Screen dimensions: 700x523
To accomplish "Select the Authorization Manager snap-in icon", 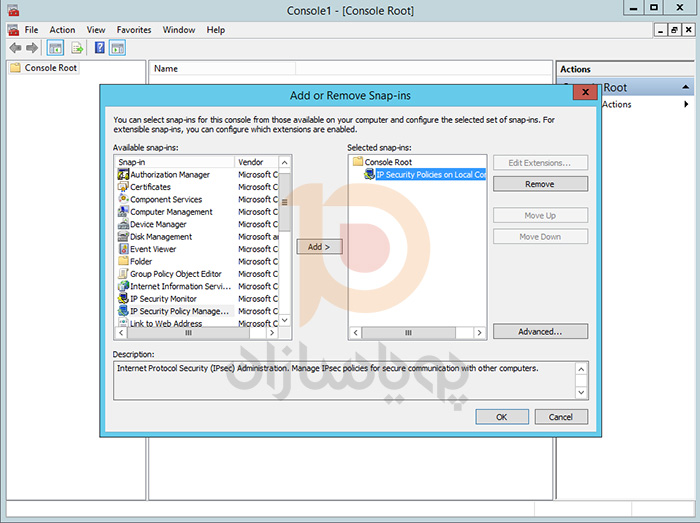I will tap(123, 175).
